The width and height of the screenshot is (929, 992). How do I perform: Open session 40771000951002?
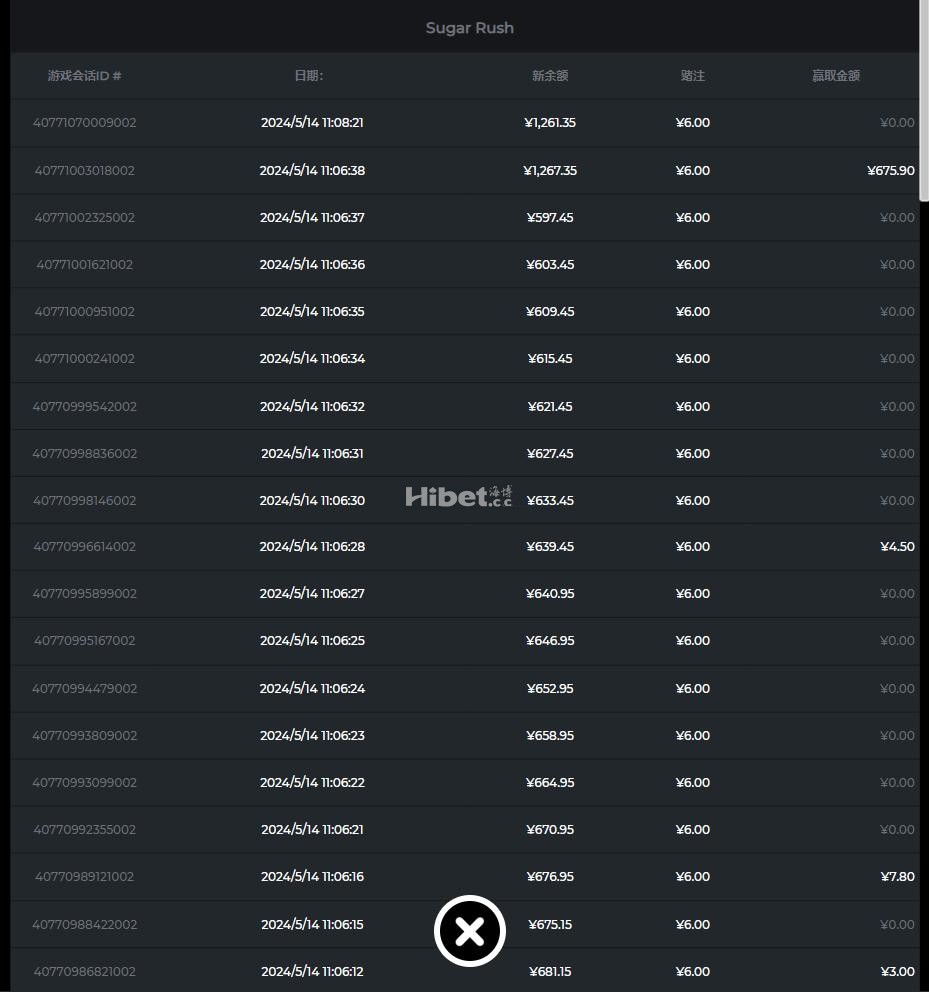85,311
